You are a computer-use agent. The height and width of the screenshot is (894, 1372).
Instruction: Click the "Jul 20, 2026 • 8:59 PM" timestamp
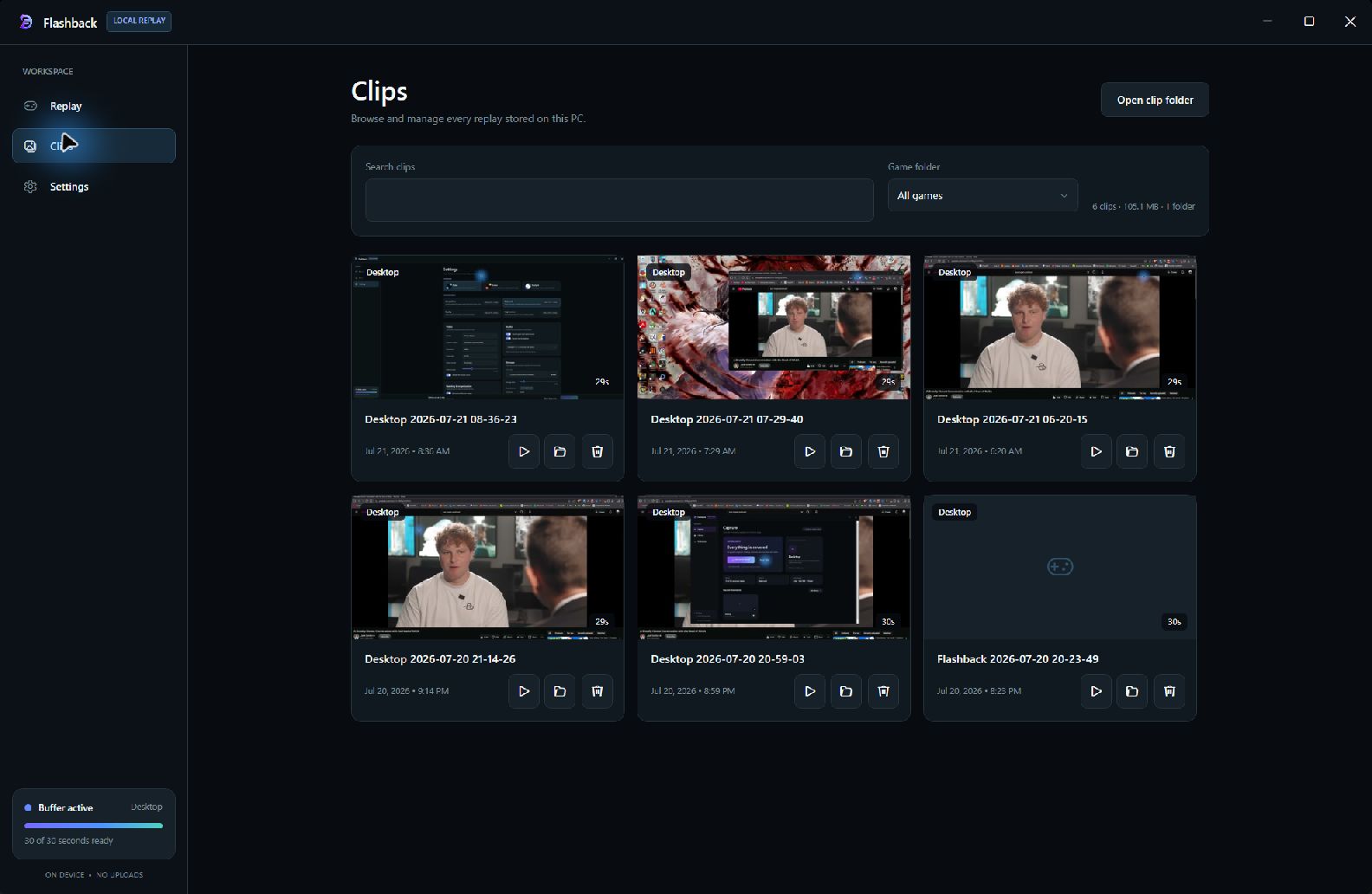(x=693, y=691)
